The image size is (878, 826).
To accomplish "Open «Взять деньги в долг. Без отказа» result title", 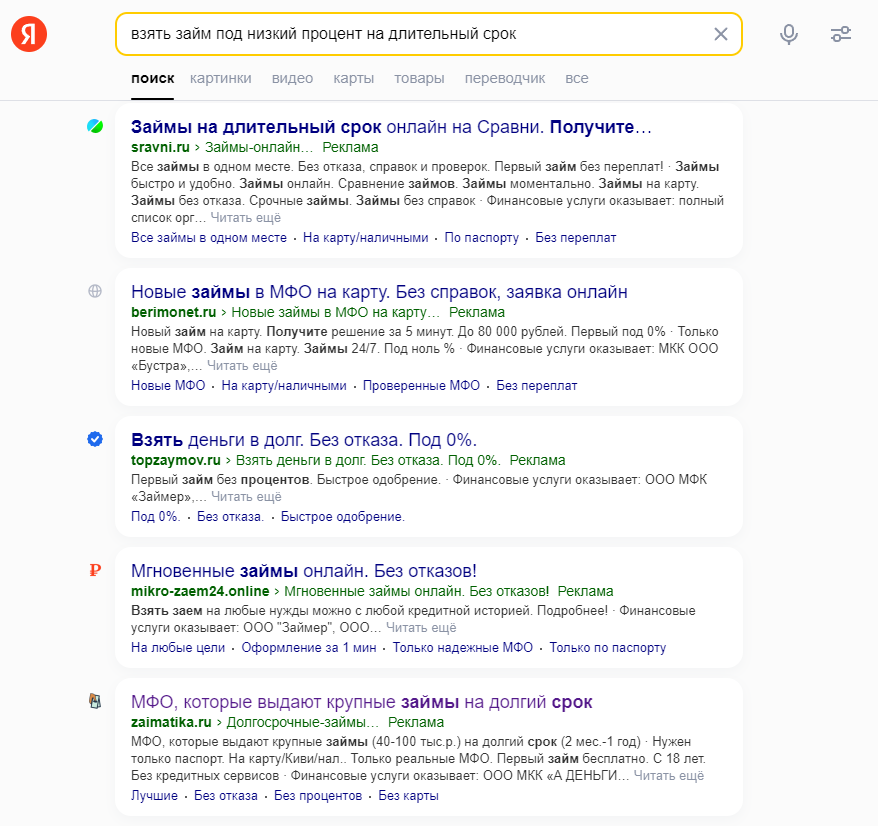I will click(303, 440).
